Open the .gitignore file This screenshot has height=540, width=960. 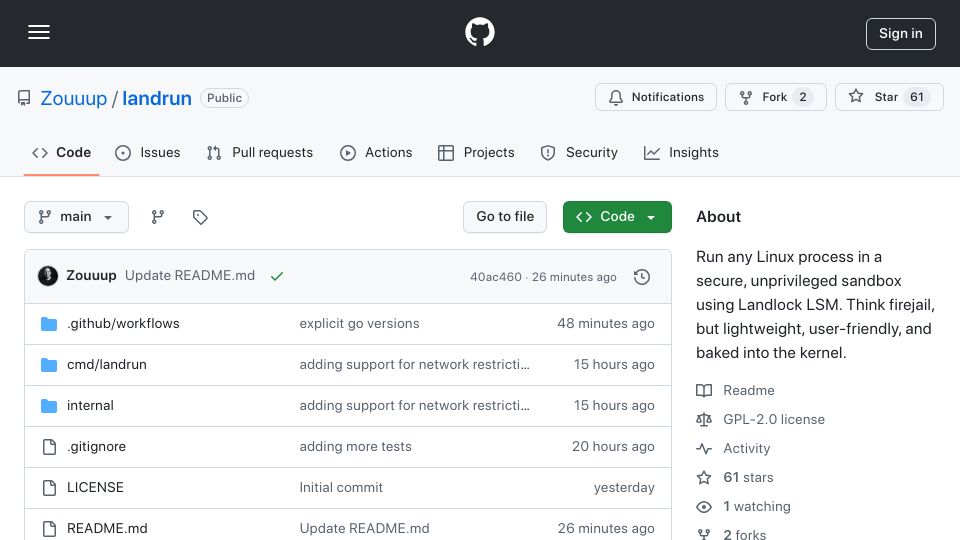(x=96, y=446)
